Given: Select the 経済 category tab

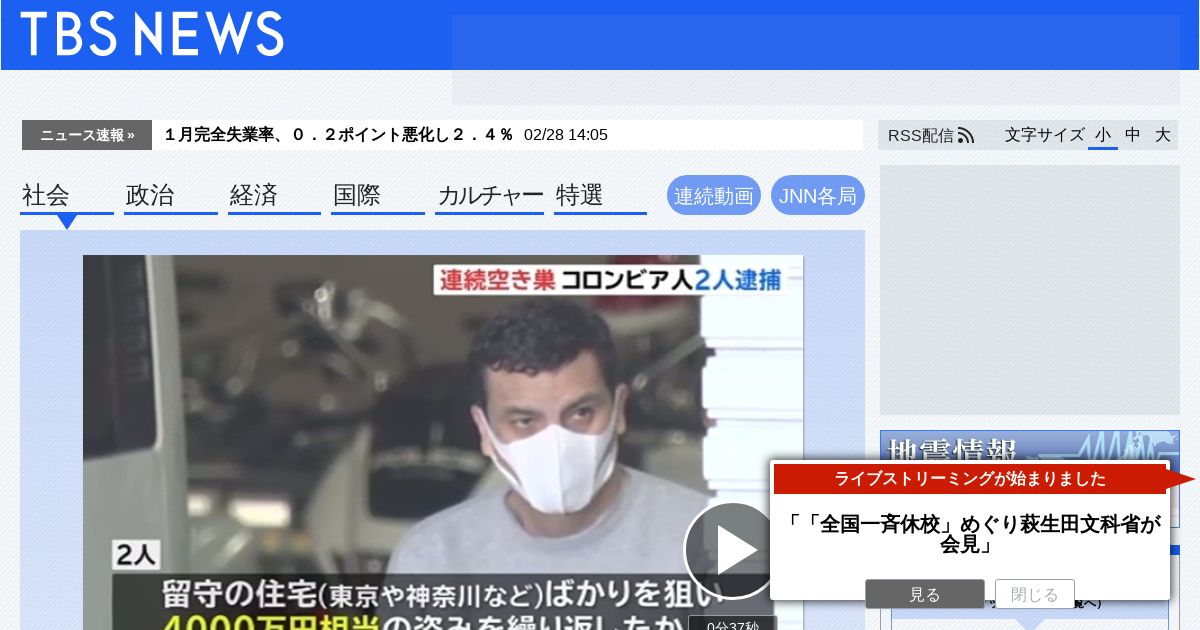Looking at the screenshot, I should click(274, 196).
